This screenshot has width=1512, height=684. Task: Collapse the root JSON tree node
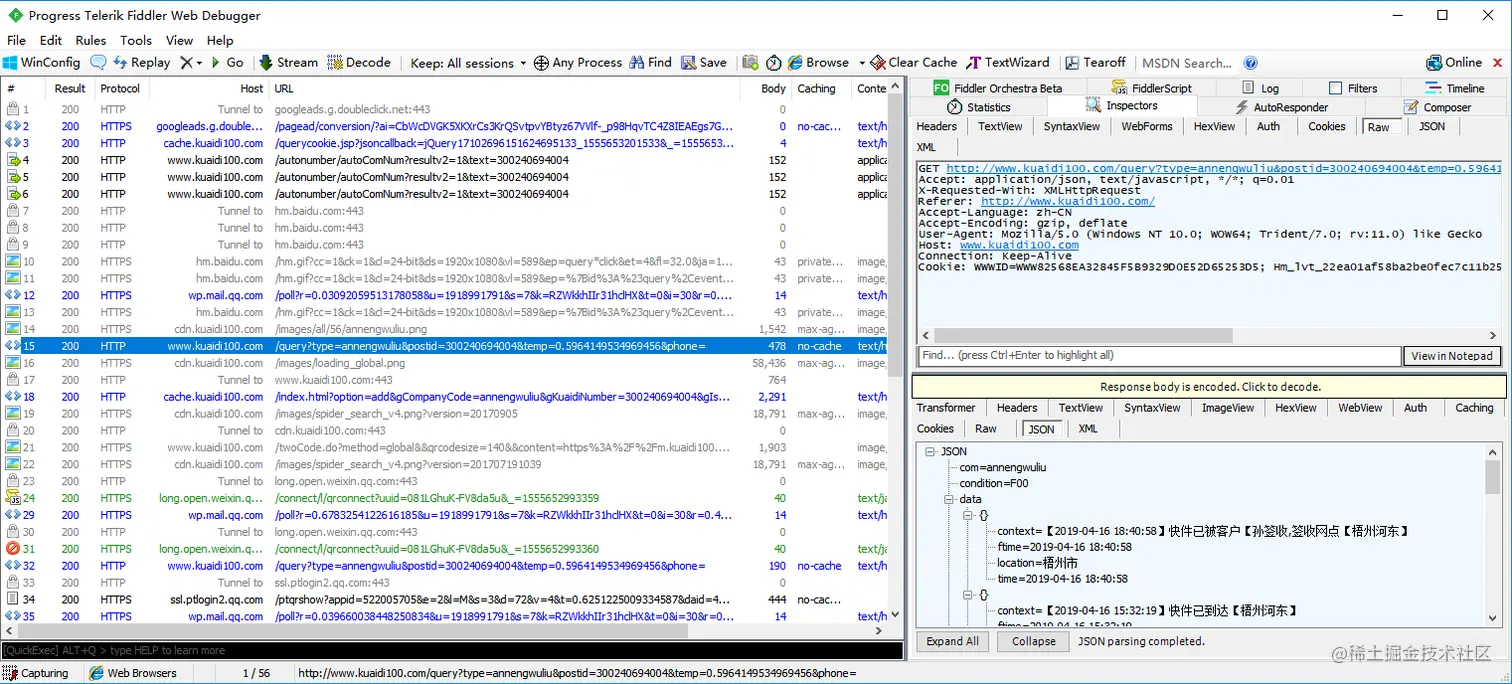(929, 451)
